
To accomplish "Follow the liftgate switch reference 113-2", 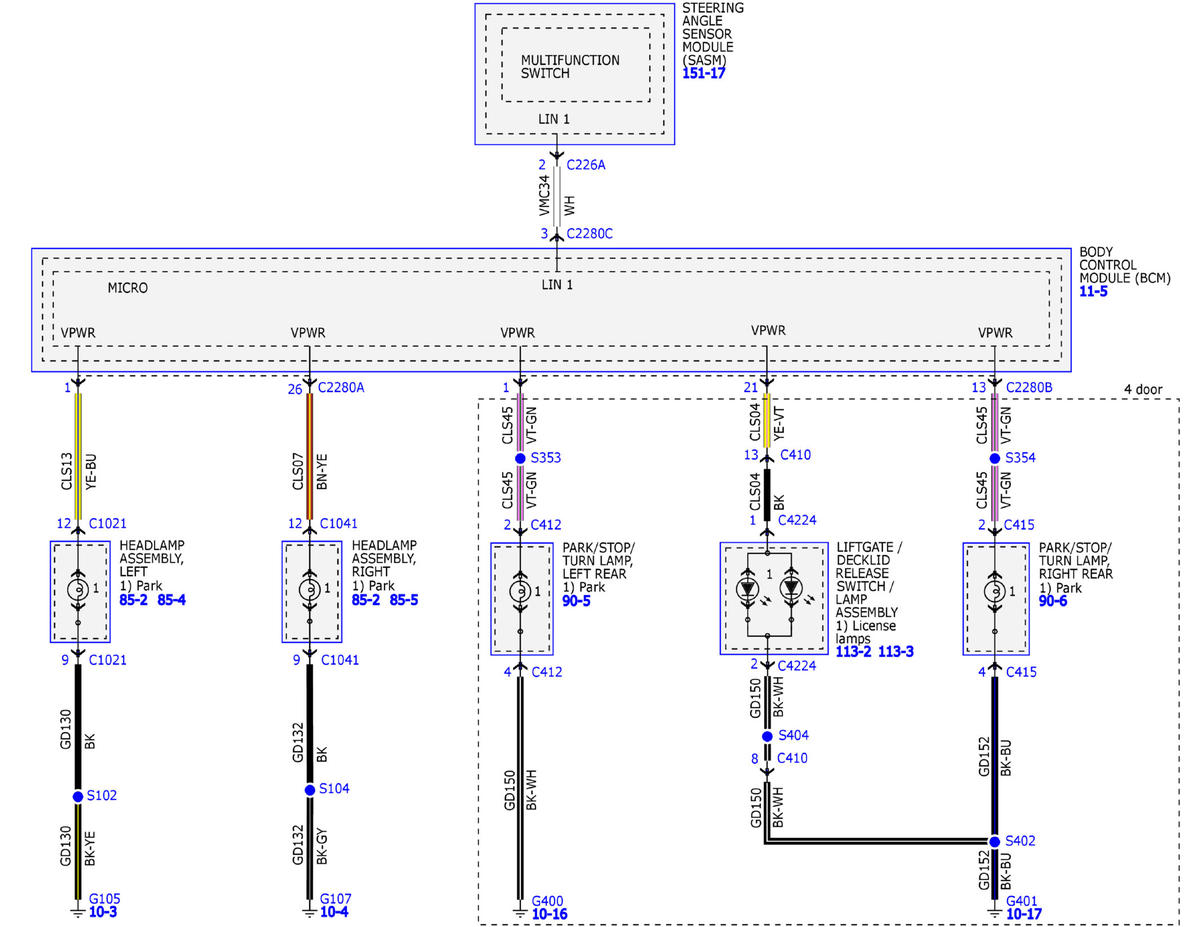I will click(x=853, y=651).
